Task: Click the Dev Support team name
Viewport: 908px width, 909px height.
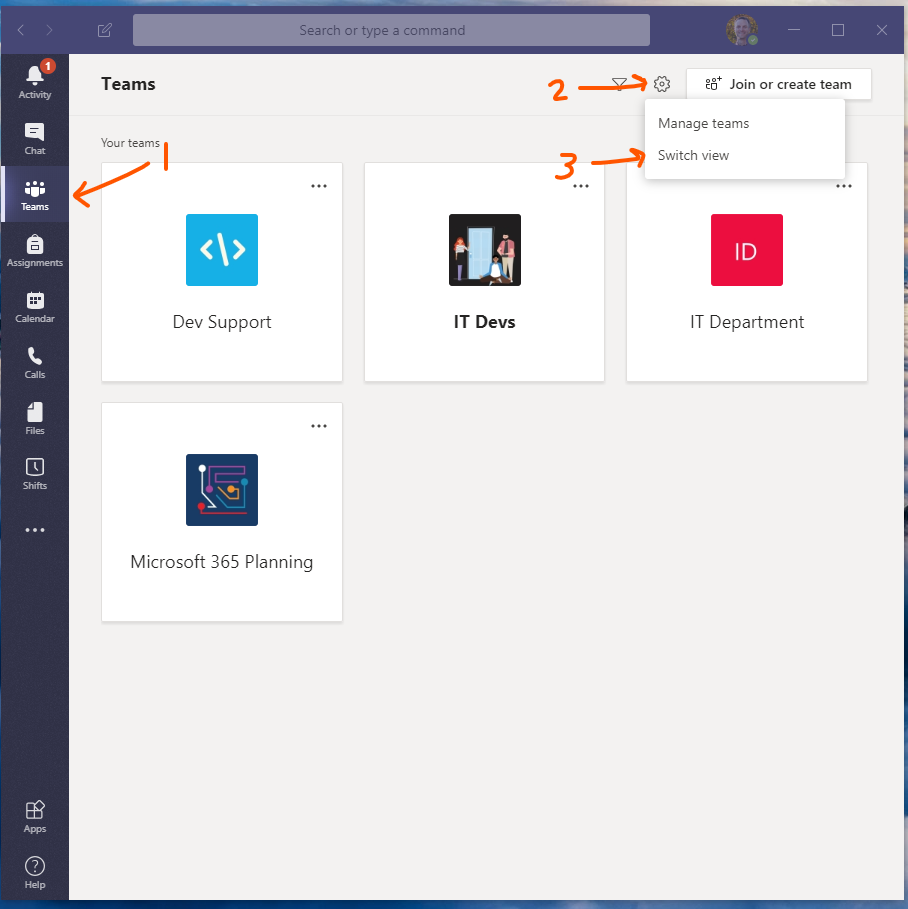Action: point(222,322)
